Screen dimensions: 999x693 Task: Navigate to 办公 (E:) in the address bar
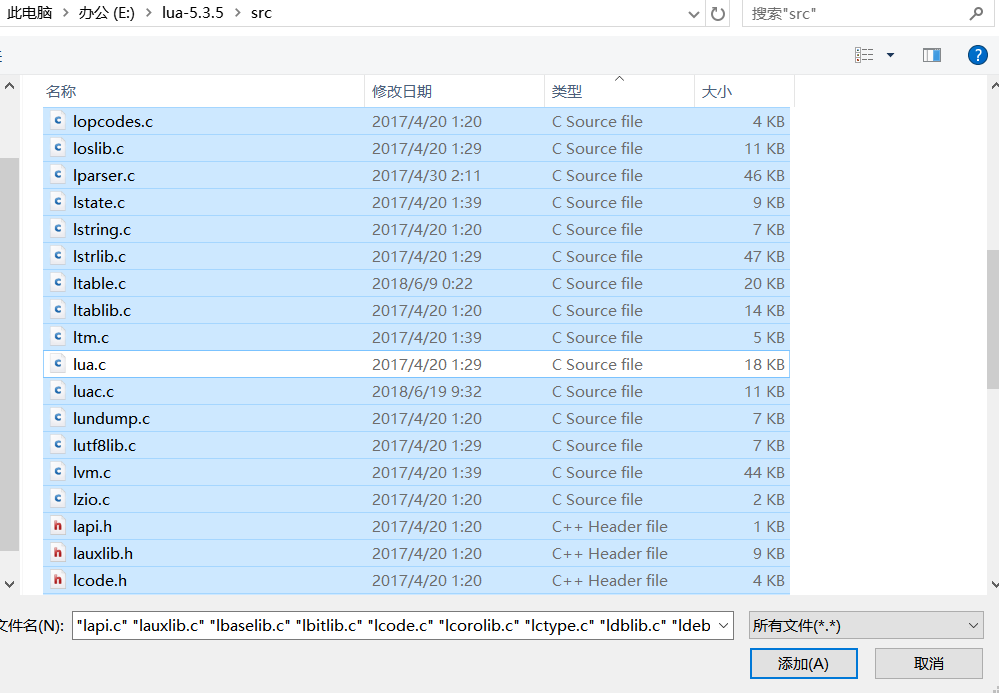(x=107, y=13)
